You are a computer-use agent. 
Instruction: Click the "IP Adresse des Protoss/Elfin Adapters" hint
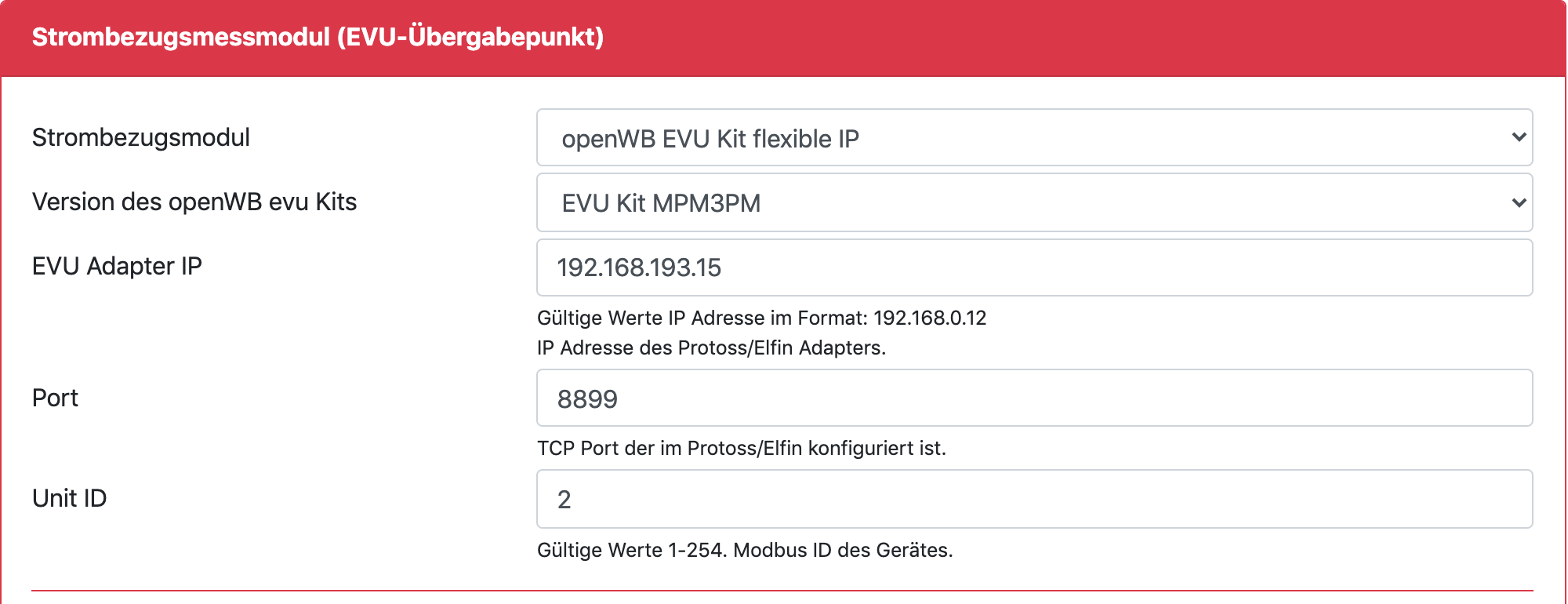[710, 348]
